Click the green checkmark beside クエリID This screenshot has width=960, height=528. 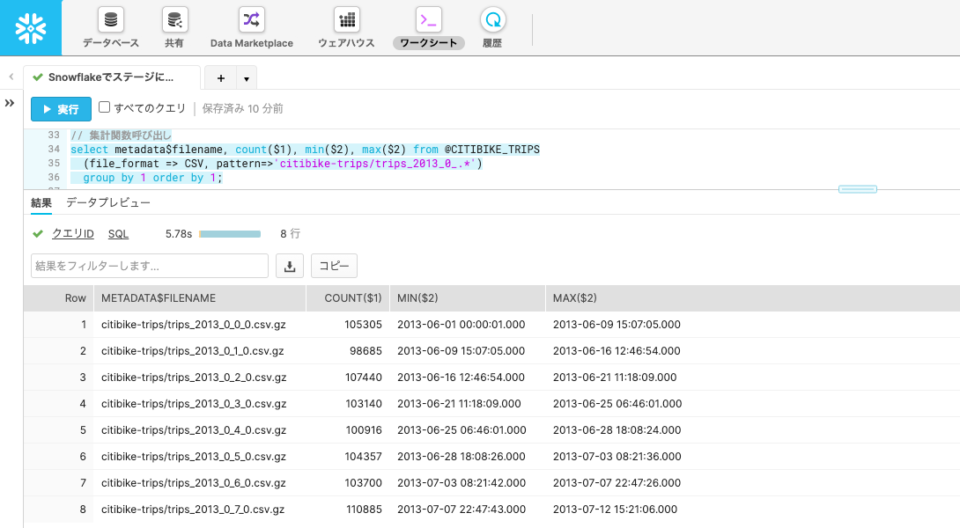point(38,233)
